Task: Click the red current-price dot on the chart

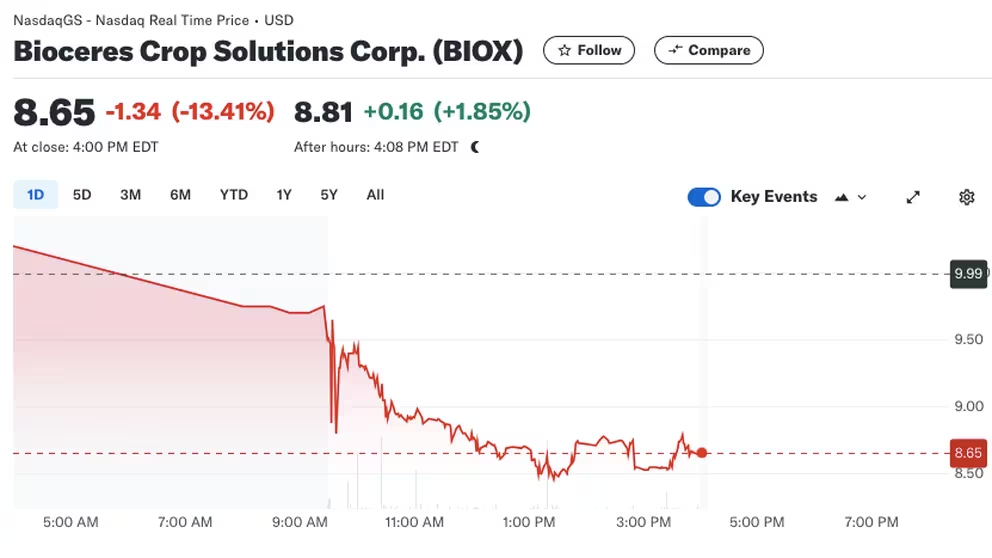Action: coord(702,453)
